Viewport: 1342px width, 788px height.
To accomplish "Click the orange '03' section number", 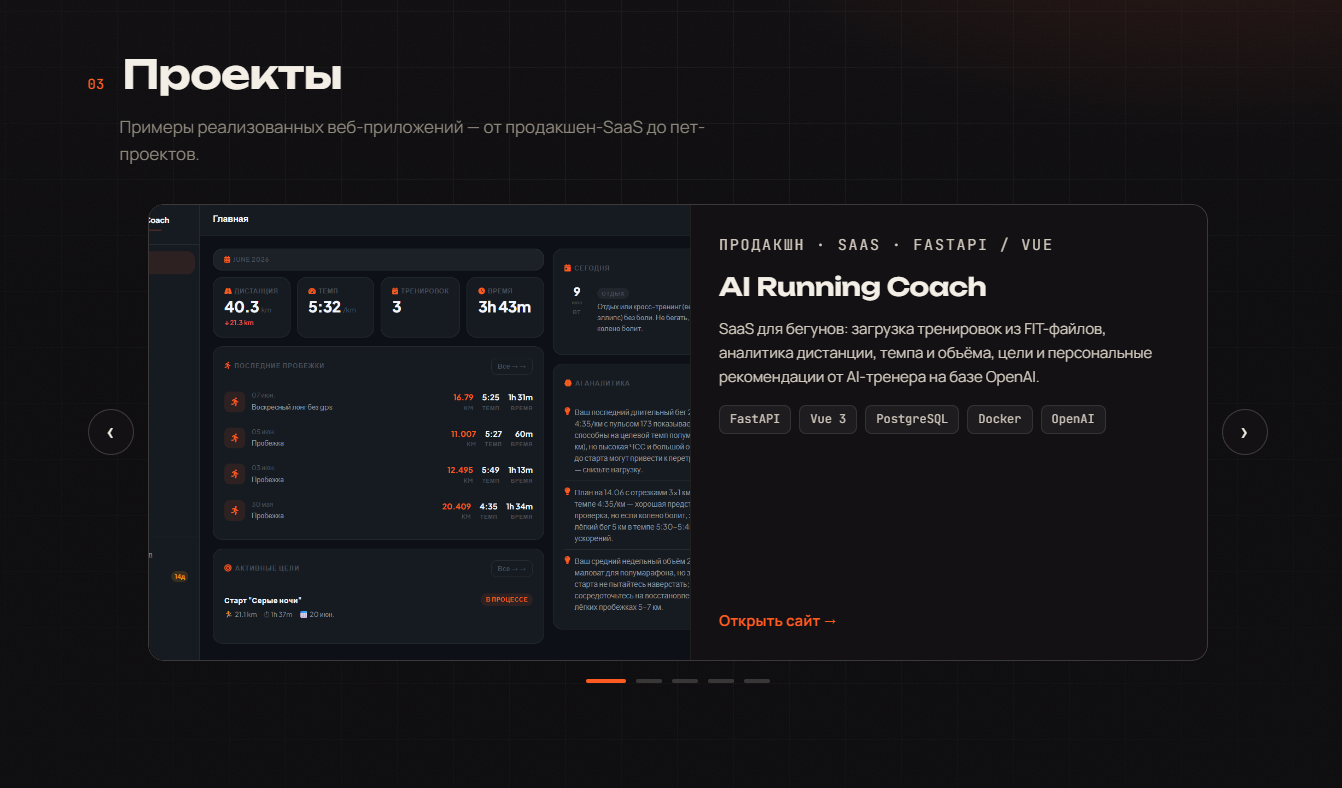I will pos(96,85).
